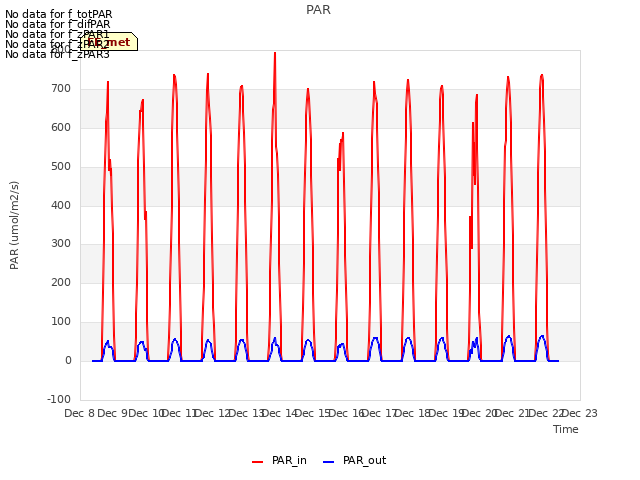Image resolution: width=640 pixels, height=480 pixels.
Task: Click the Dec 15 x-axis tick label
Action: [x=313, y=413]
